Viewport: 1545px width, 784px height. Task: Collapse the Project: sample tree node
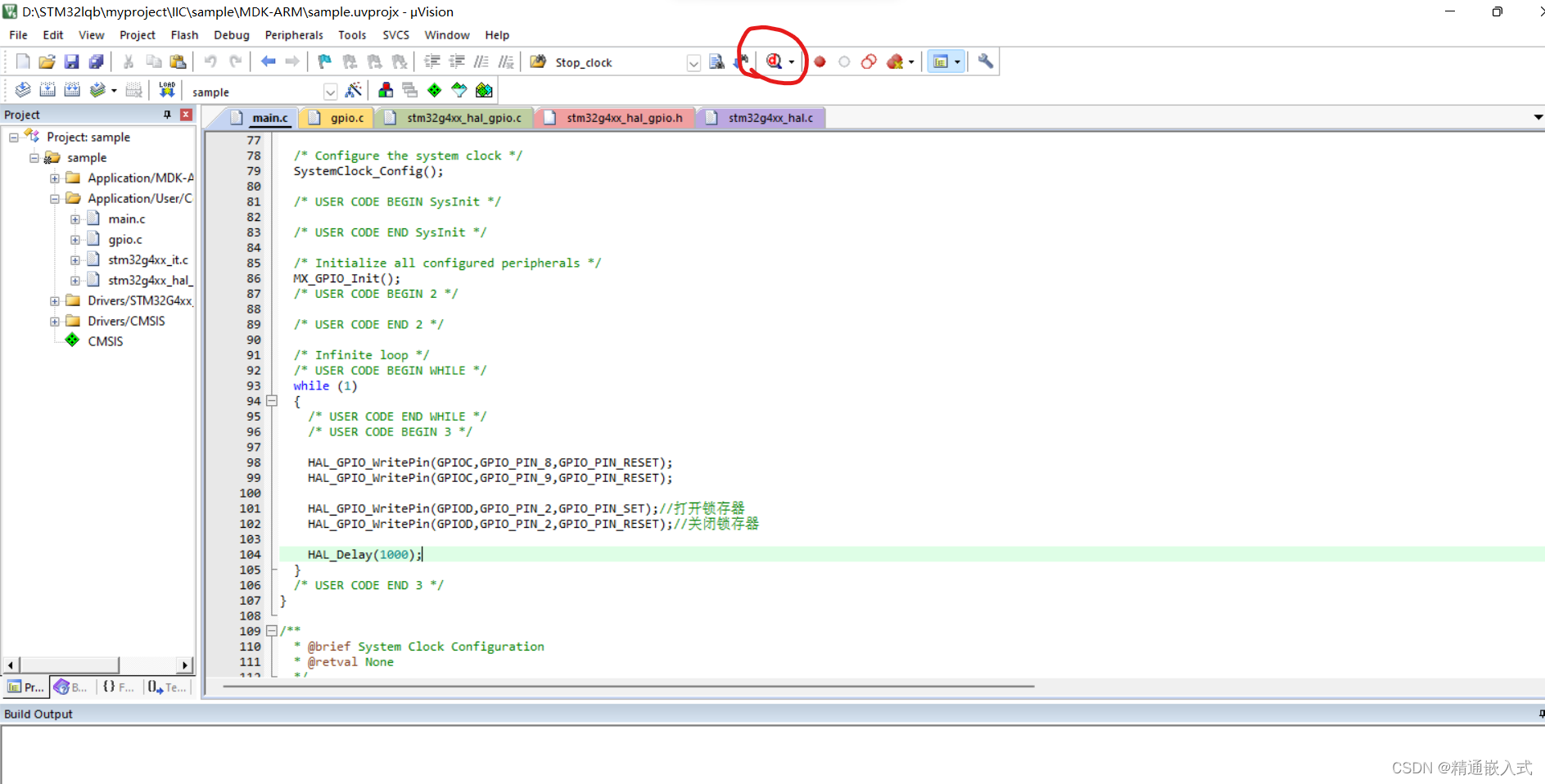14,137
